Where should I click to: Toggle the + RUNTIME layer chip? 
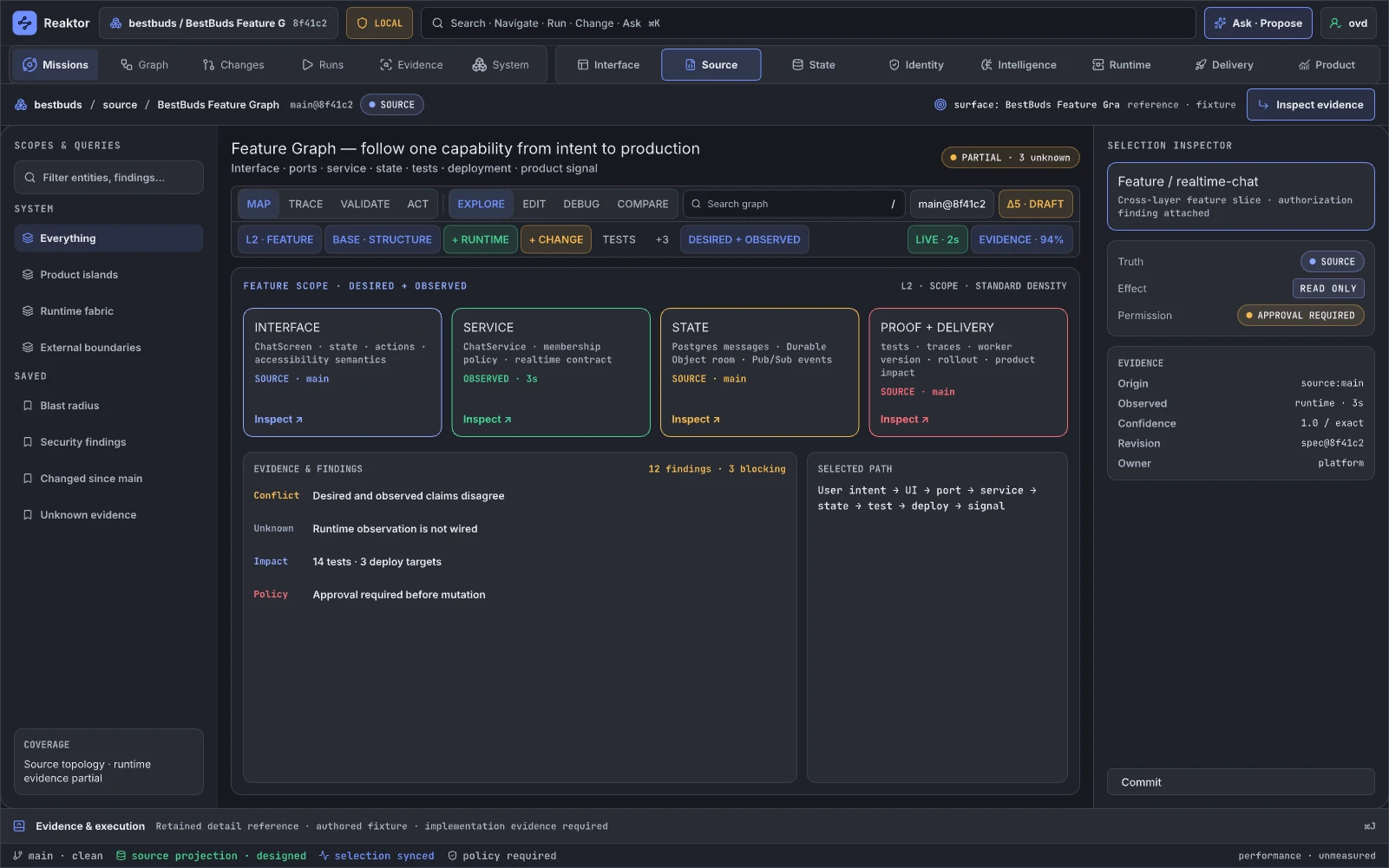coord(481,240)
